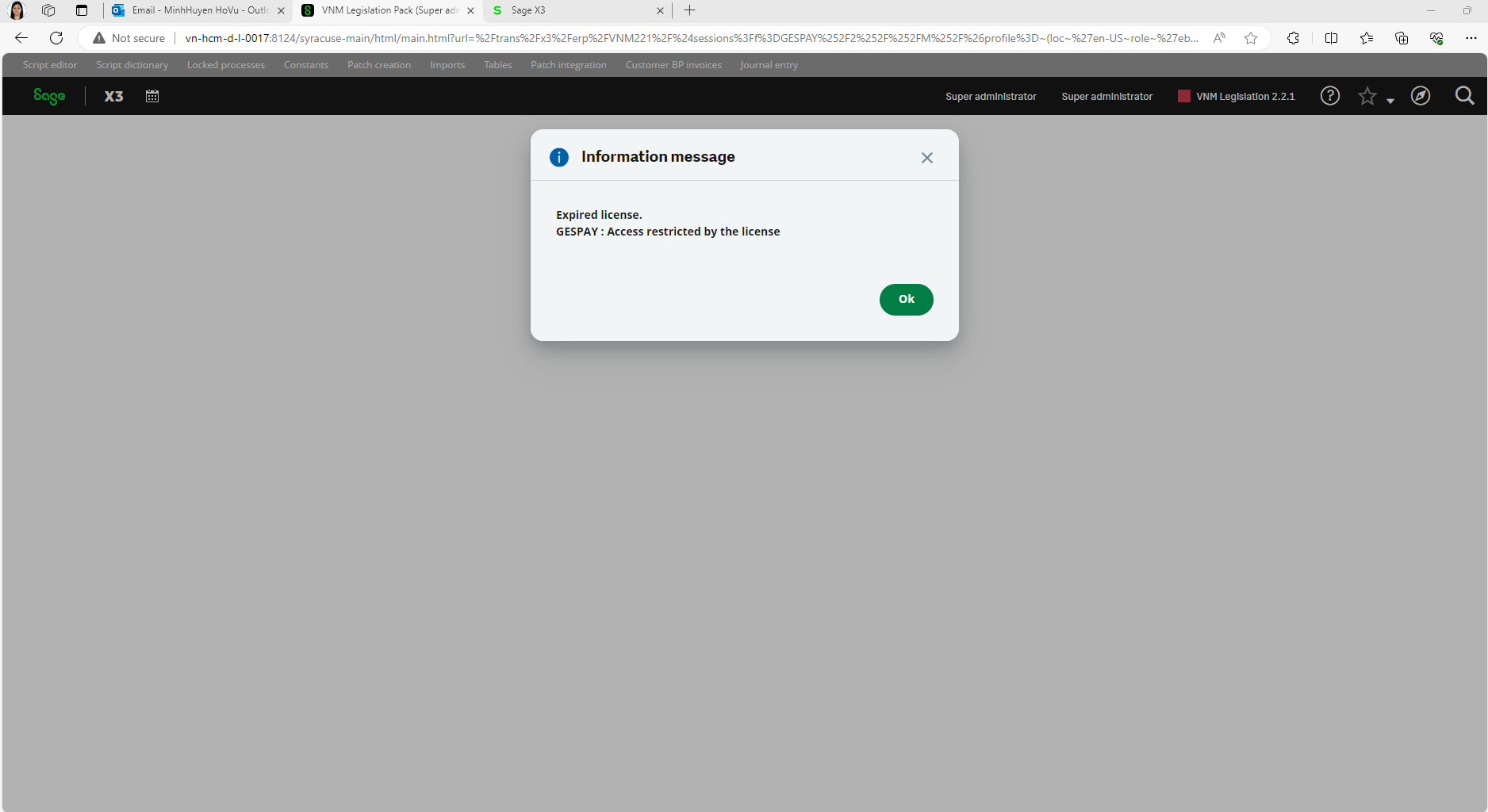
Task: Open the compass navigation icon
Action: (x=1420, y=96)
